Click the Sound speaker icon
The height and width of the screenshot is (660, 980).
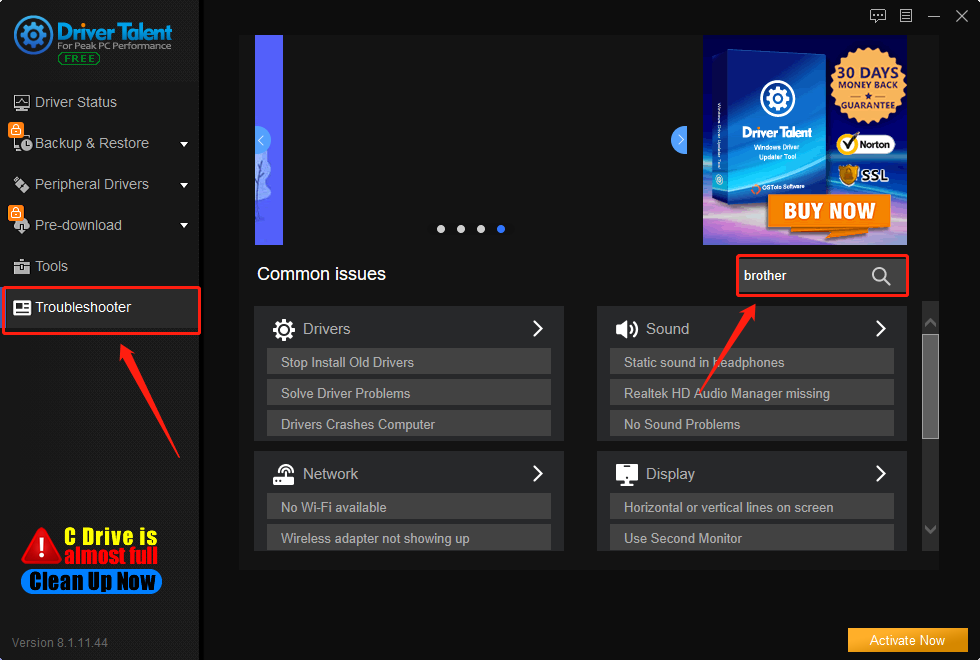click(x=627, y=329)
